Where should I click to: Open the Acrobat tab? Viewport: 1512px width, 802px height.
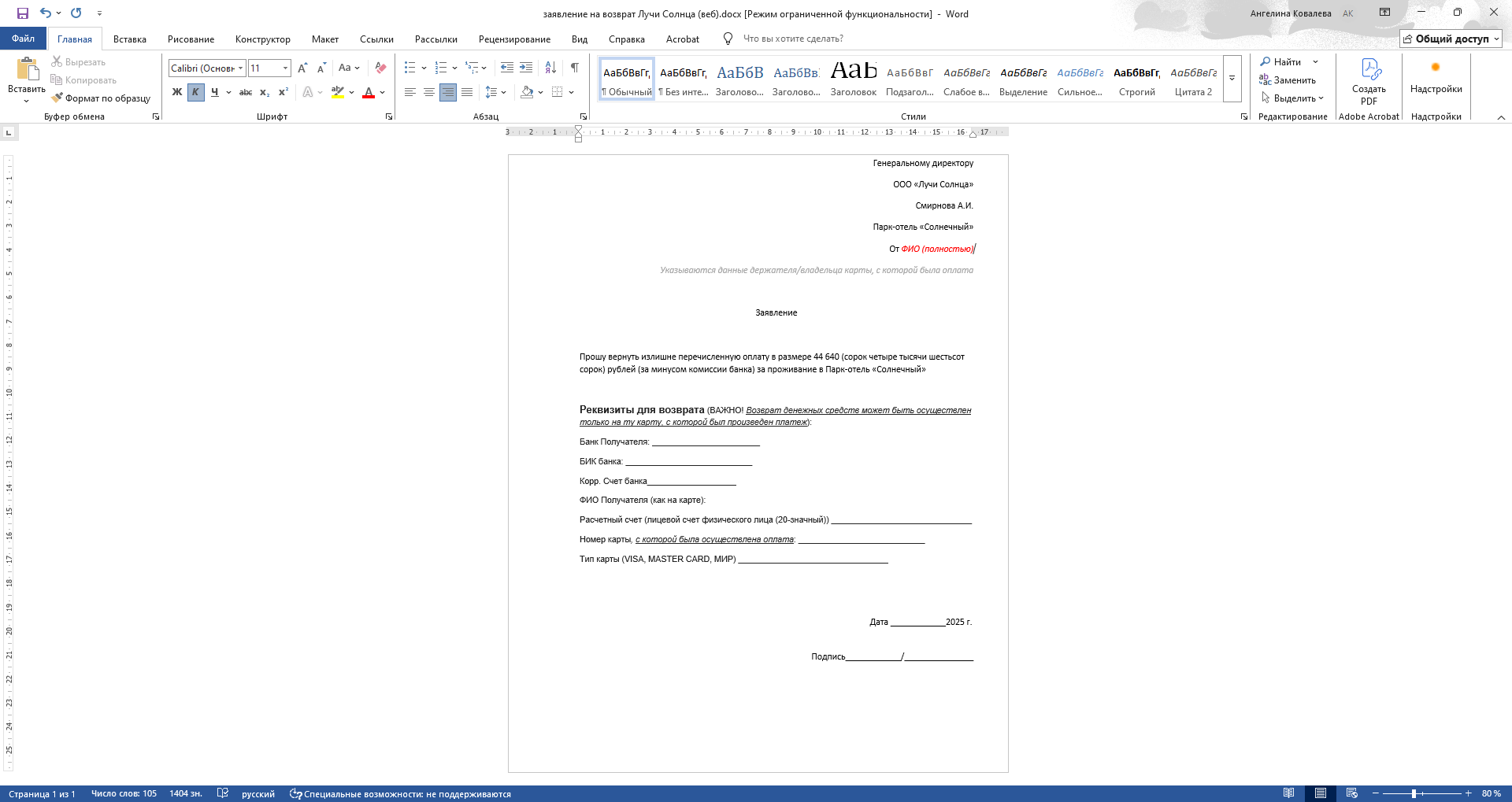tap(683, 39)
